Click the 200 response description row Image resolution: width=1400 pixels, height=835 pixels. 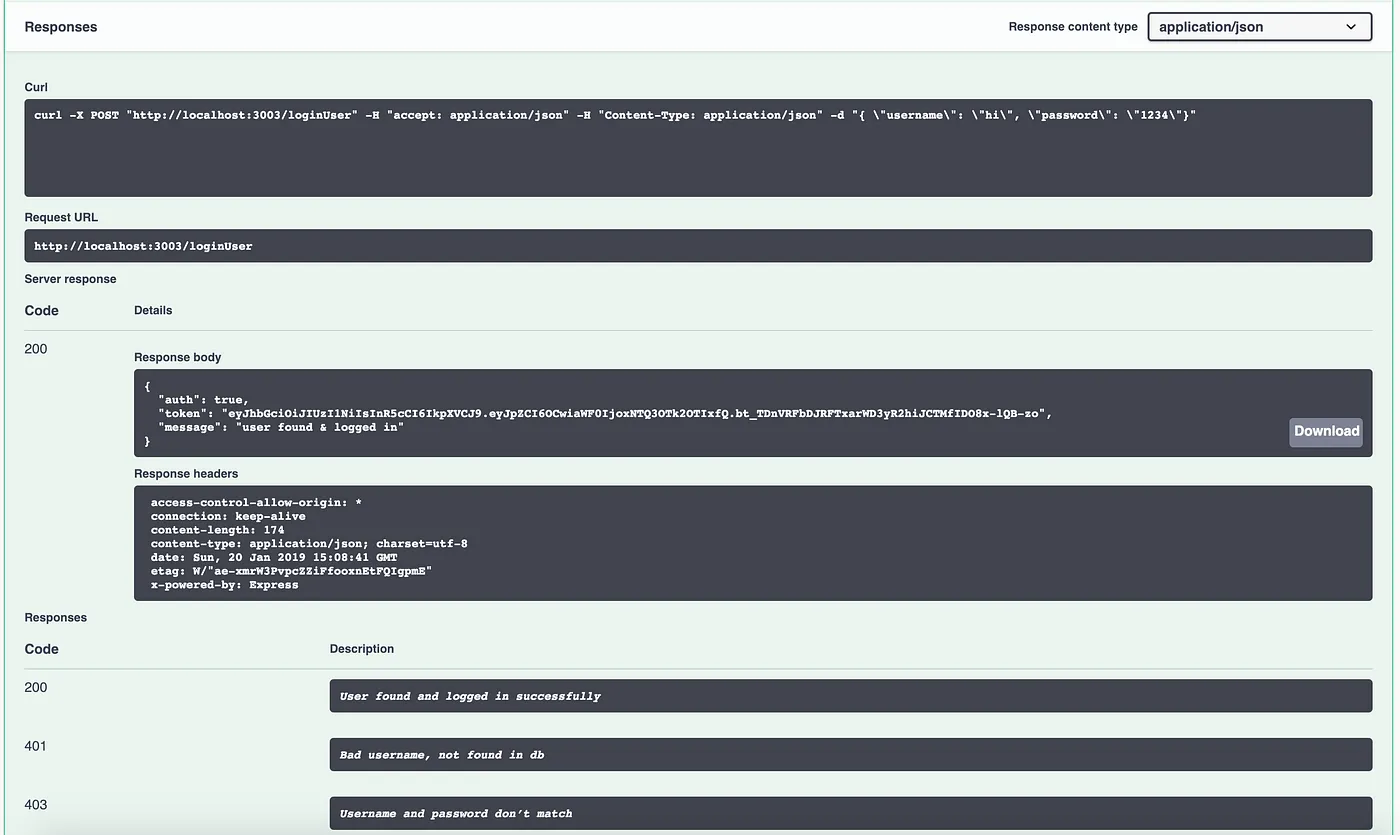(850, 695)
